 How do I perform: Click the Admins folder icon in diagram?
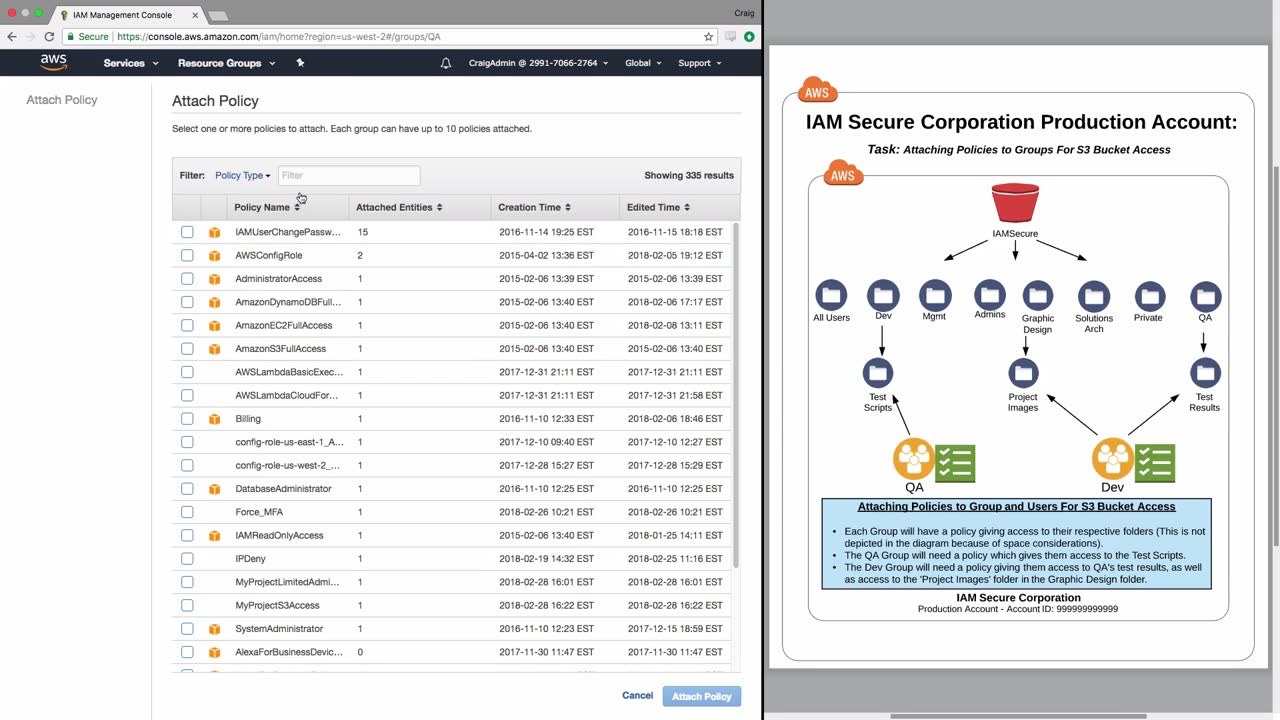[990, 295]
